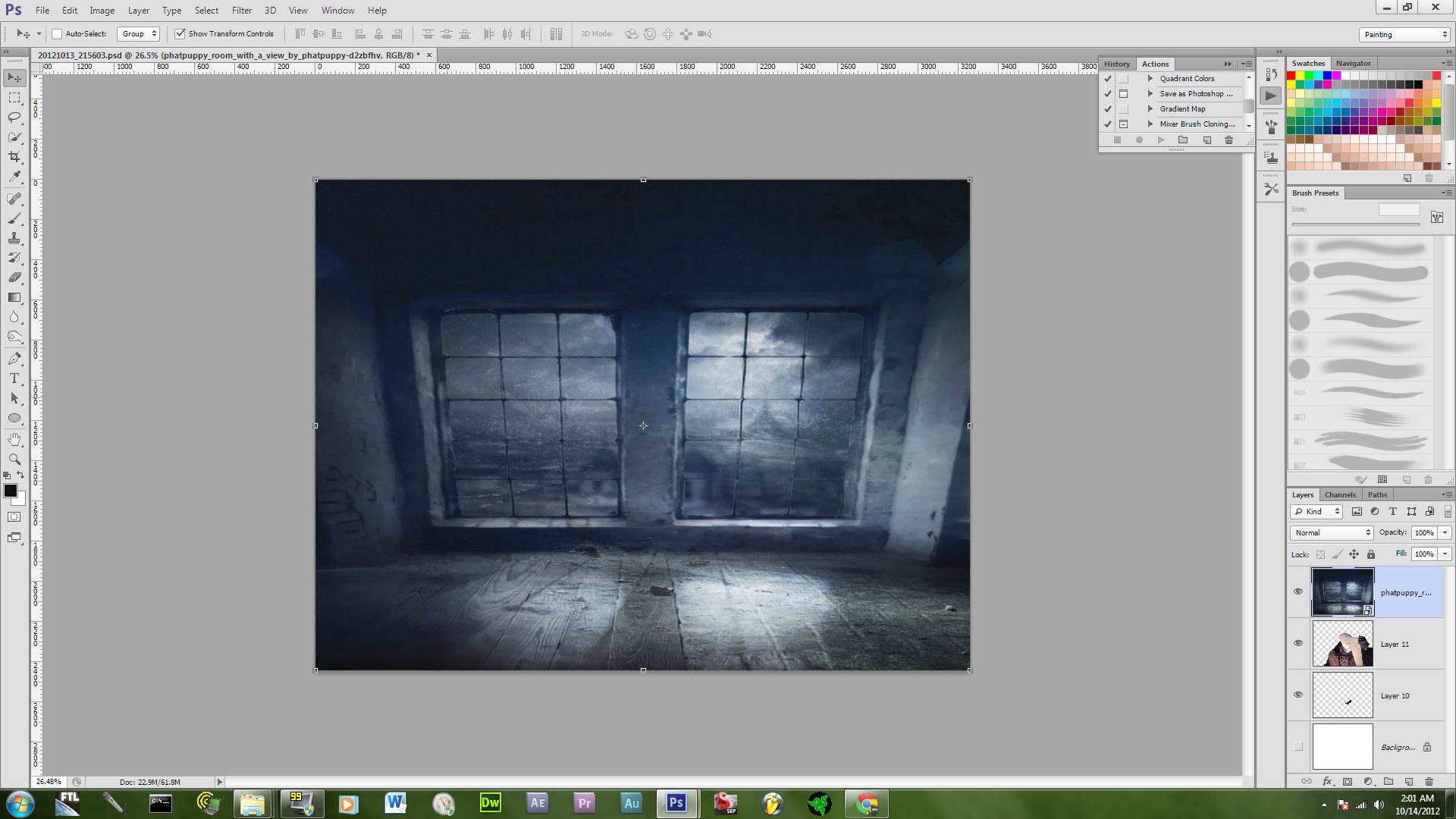Select the Path Selection tool
Screen dimensions: 1456x819
click(x=14, y=398)
